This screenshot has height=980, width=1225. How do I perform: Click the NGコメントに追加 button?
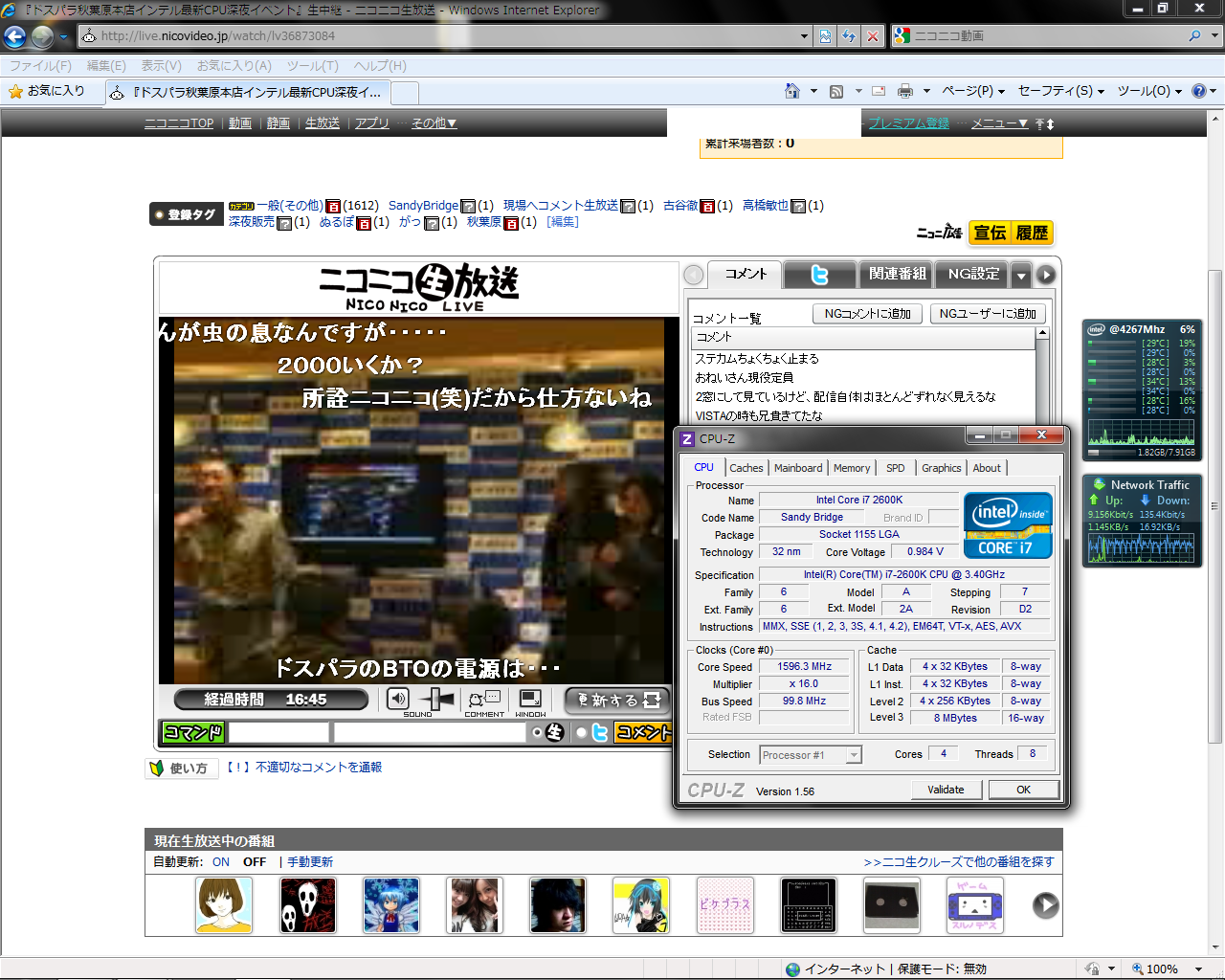868,313
